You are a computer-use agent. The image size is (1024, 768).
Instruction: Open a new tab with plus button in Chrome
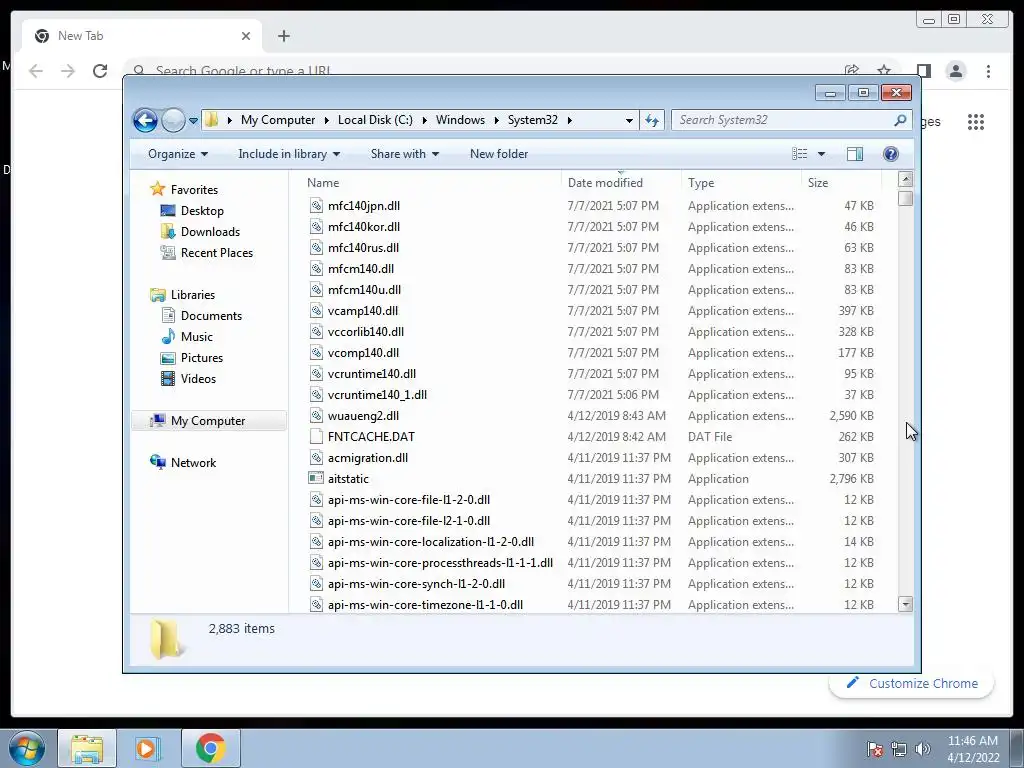(283, 36)
